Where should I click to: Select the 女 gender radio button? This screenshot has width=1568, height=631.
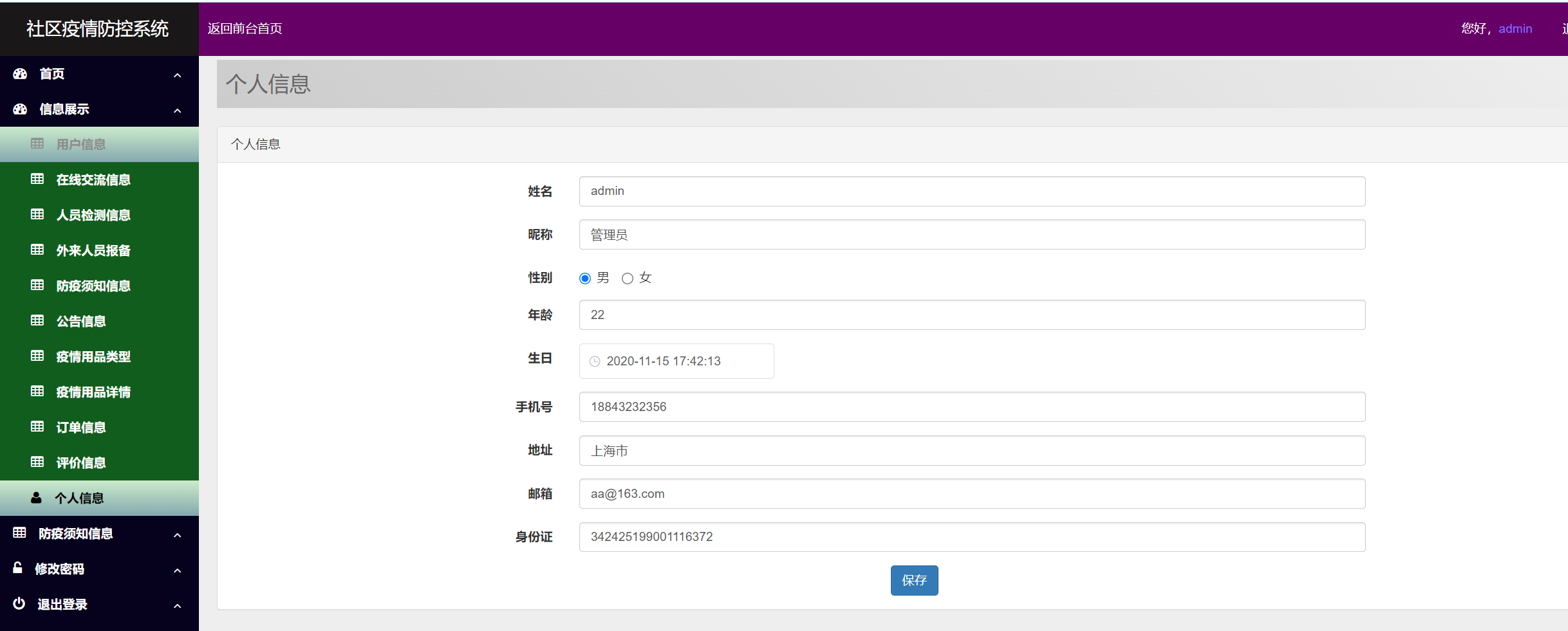pyautogui.click(x=628, y=278)
